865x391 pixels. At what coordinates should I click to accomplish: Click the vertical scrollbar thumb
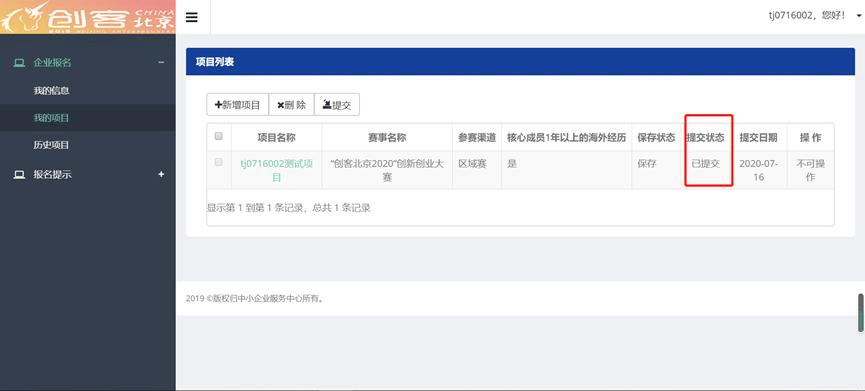[x=861, y=313]
